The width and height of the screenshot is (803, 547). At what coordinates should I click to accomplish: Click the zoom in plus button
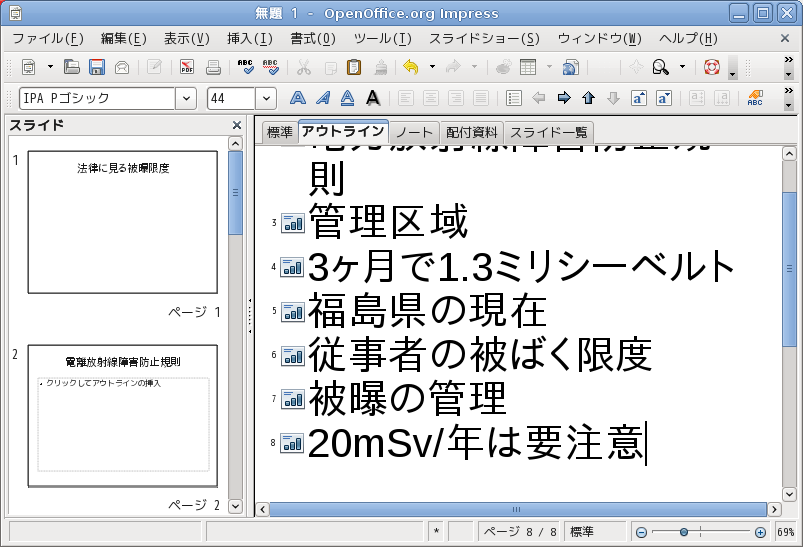point(760,532)
